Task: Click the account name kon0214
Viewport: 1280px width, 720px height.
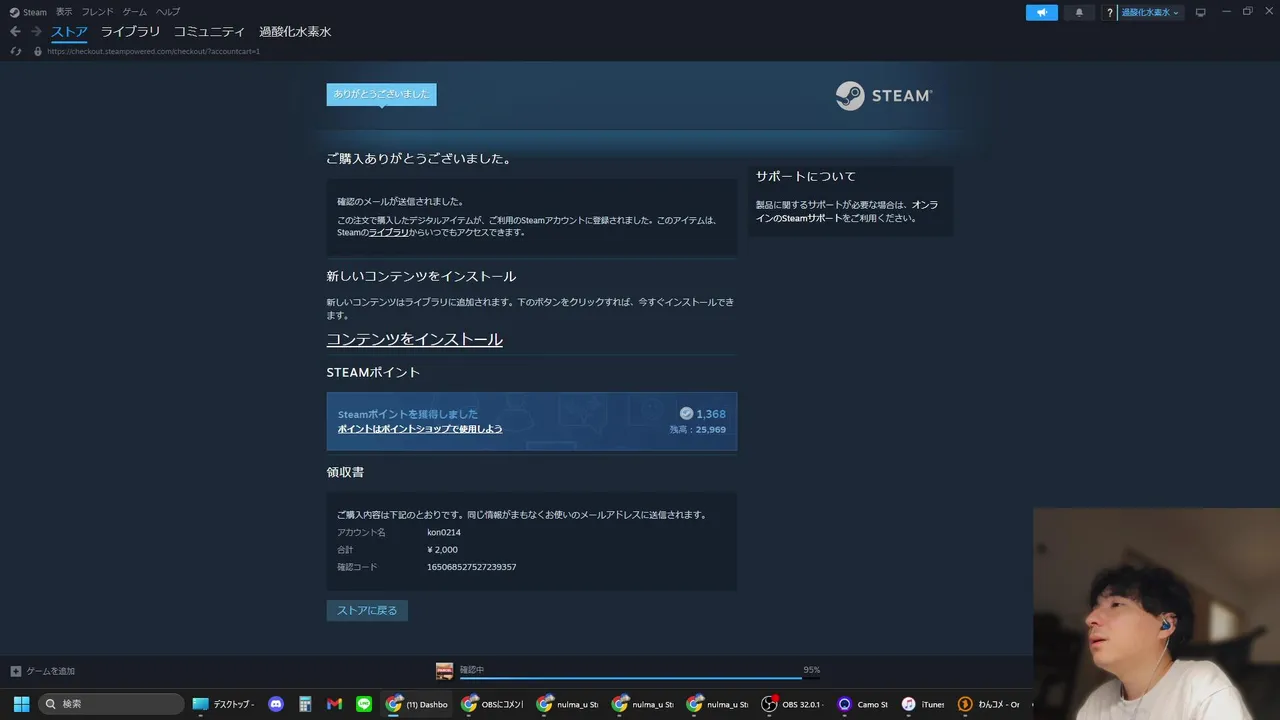Action: (444, 533)
